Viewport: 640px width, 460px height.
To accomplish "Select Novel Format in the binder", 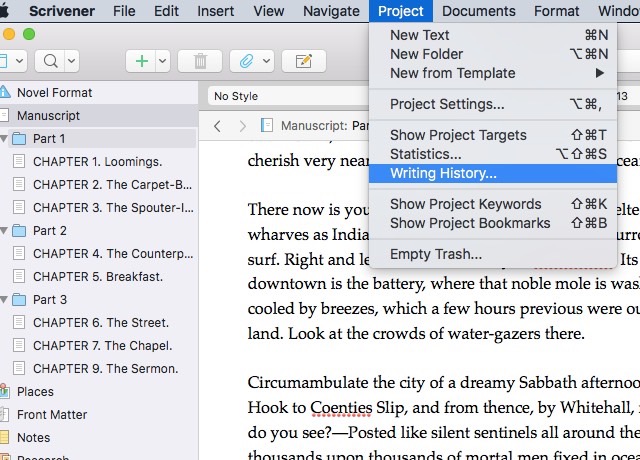I will 55,93.
